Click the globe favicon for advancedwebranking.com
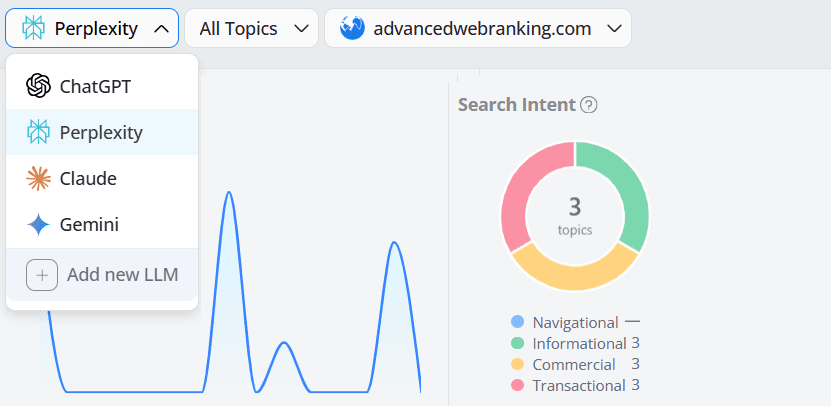The image size is (831, 406). (352, 28)
